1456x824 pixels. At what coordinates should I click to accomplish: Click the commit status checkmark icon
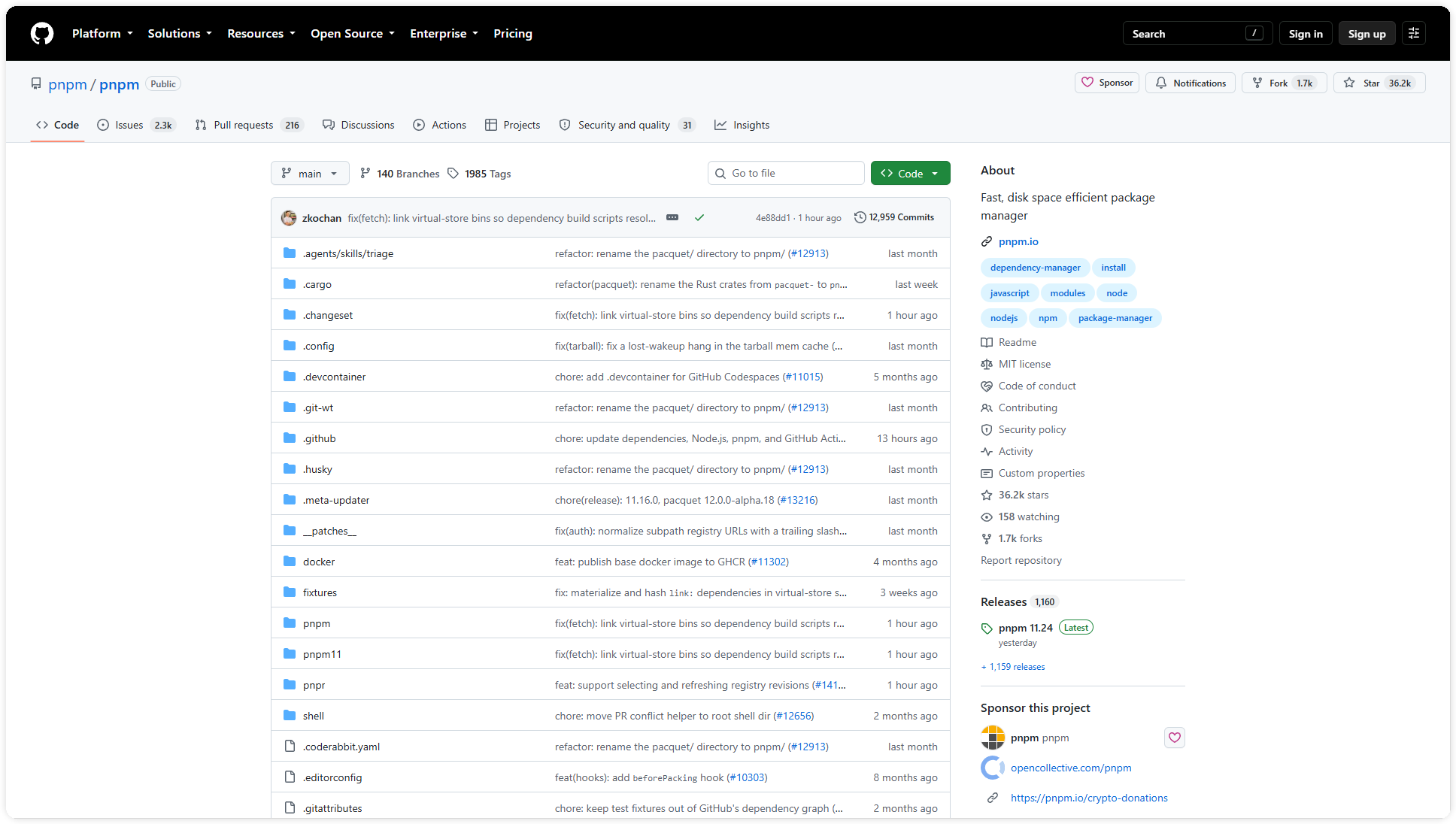click(699, 217)
